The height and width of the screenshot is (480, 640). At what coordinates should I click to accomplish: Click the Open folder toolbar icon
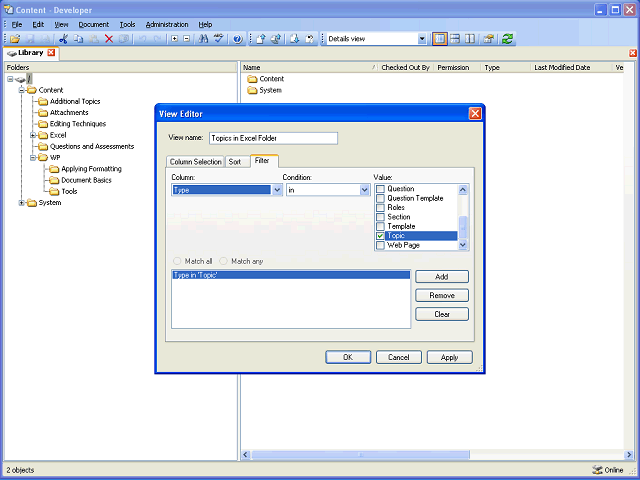15,39
